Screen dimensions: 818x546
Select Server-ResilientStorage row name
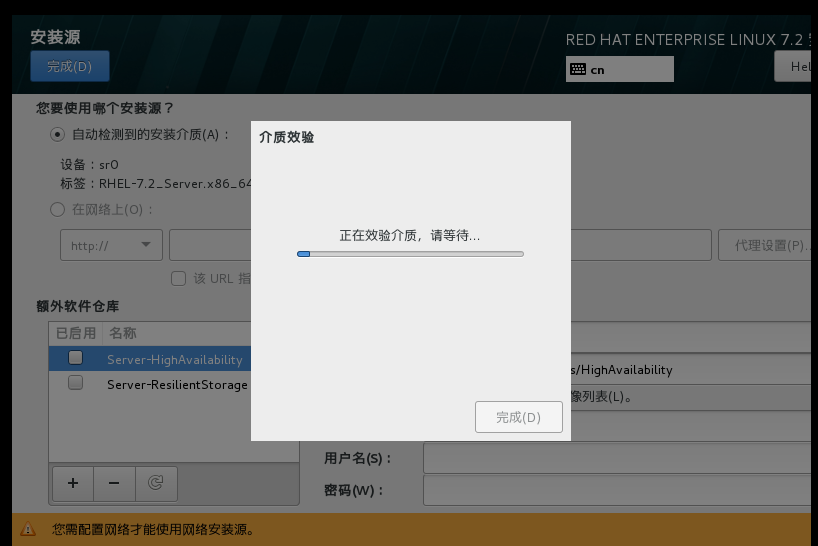pos(177,385)
